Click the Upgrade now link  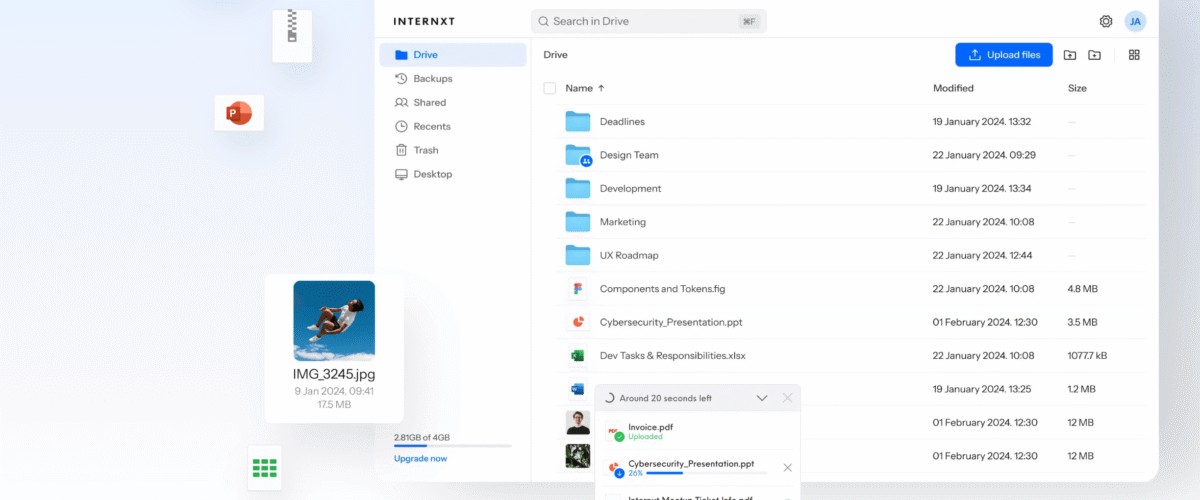coord(420,459)
